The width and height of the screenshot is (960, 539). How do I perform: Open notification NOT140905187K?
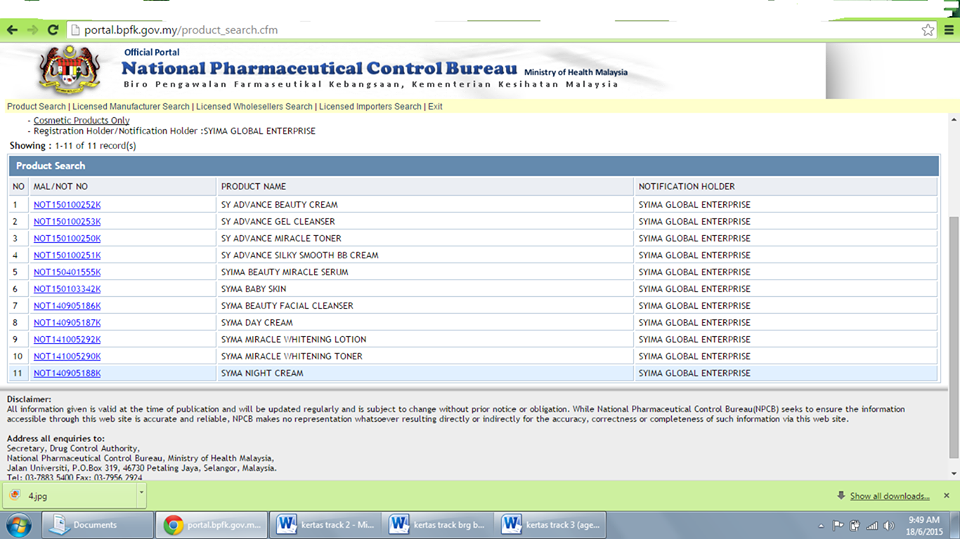click(x=67, y=323)
